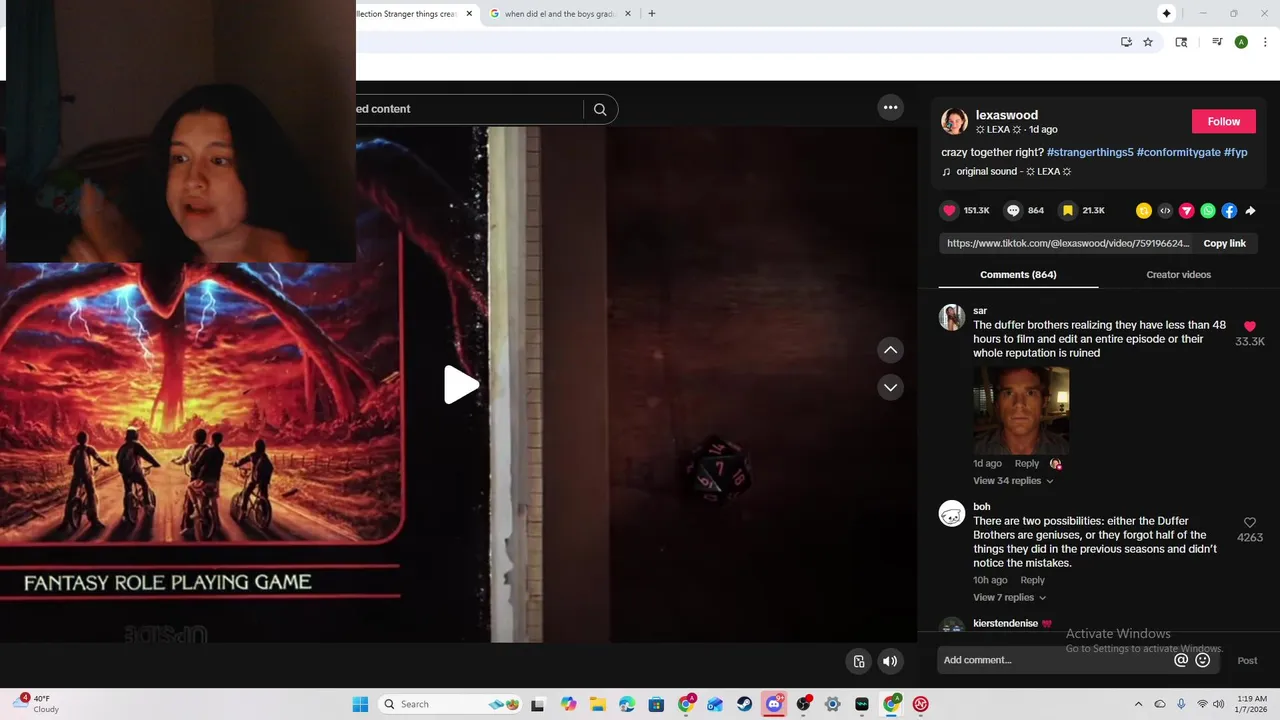The image size is (1280, 720).
Task: Click the TikTok video URL field
Action: point(1068,243)
